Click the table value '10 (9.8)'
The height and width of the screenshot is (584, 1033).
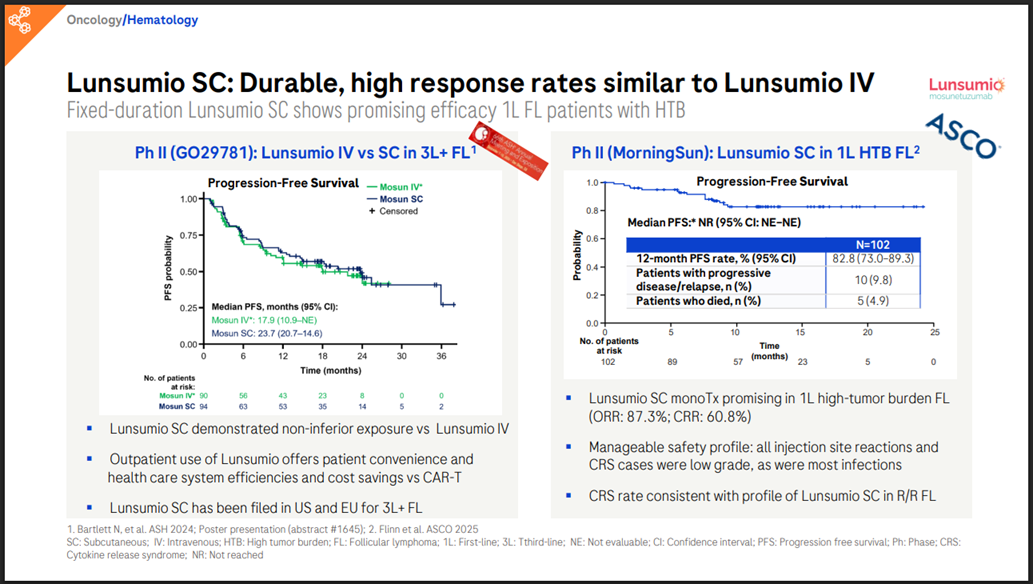pos(874,280)
